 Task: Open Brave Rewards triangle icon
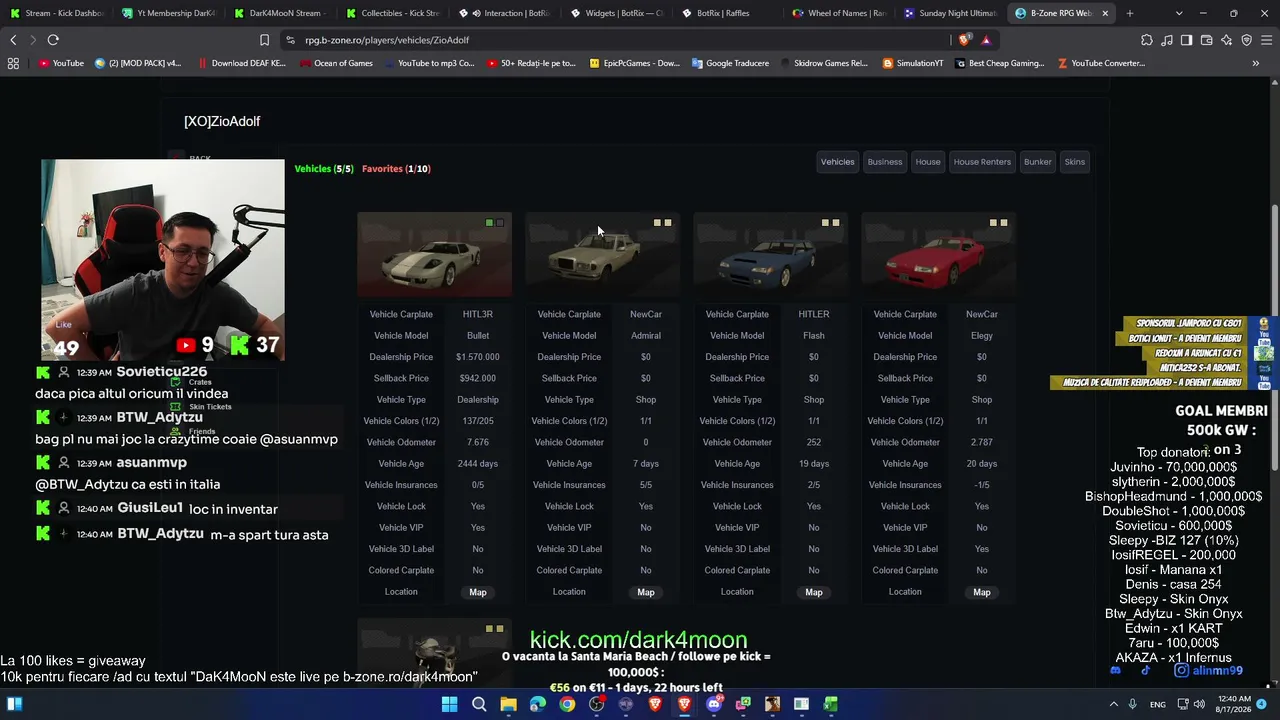click(986, 40)
